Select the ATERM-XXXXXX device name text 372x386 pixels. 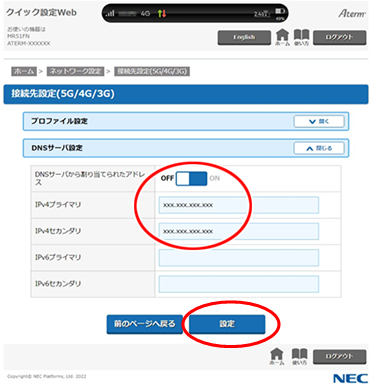click(29, 43)
